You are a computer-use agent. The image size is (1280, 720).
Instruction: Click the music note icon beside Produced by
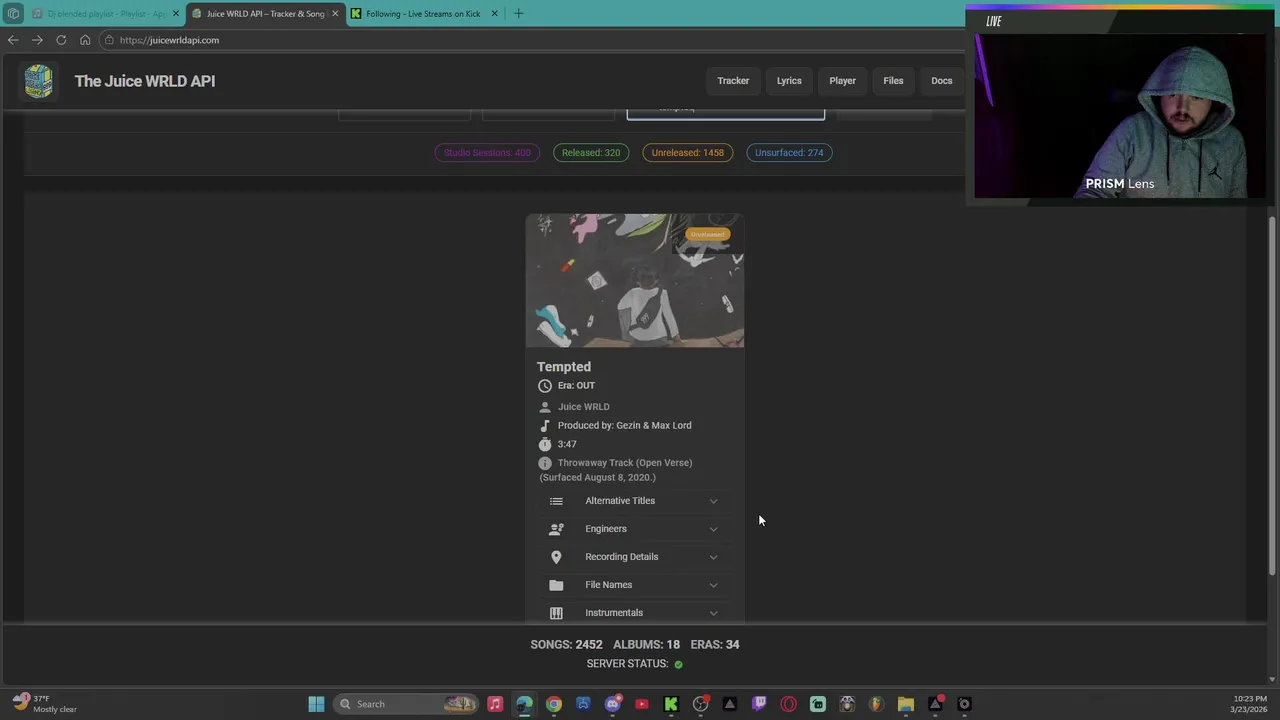pyautogui.click(x=545, y=426)
